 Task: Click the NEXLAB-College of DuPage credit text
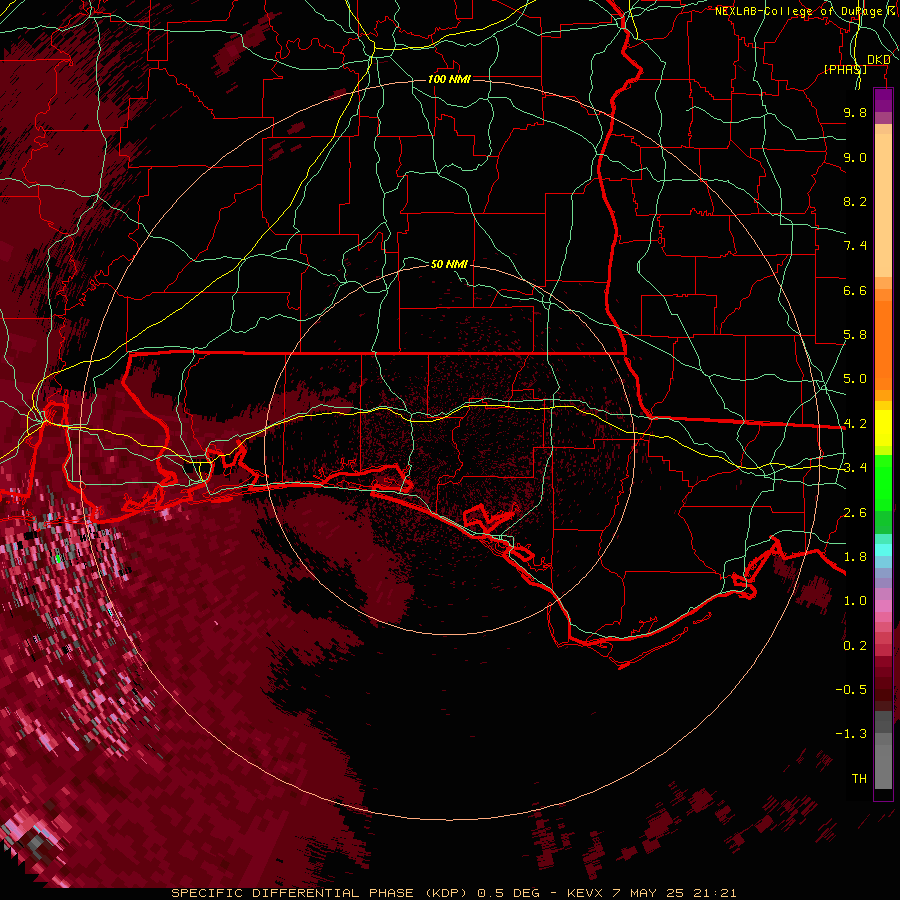click(798, 11)
